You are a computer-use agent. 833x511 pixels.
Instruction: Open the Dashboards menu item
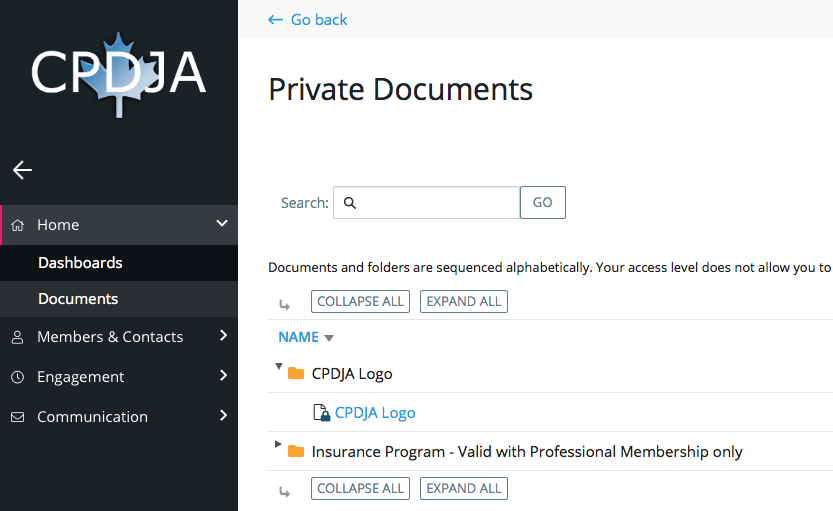pyautogui.click(x=80, y=263)
